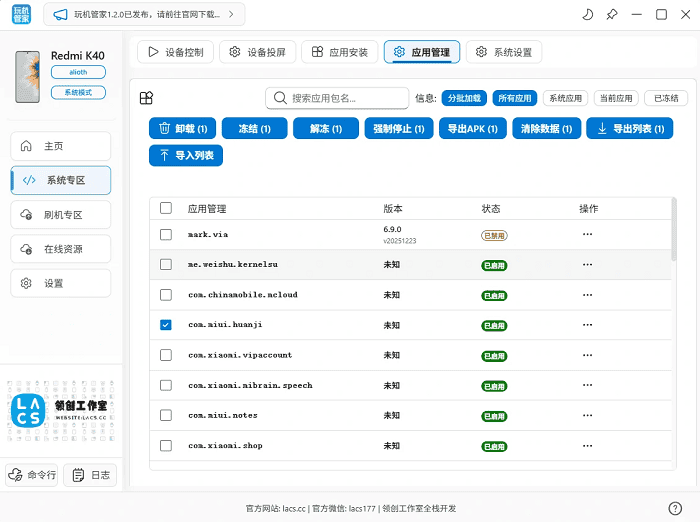This screenshot has height=522, width=700.
Task: Check the com.miui.notes checkbox
Action: pyautogui.click(x=166, y=415)
